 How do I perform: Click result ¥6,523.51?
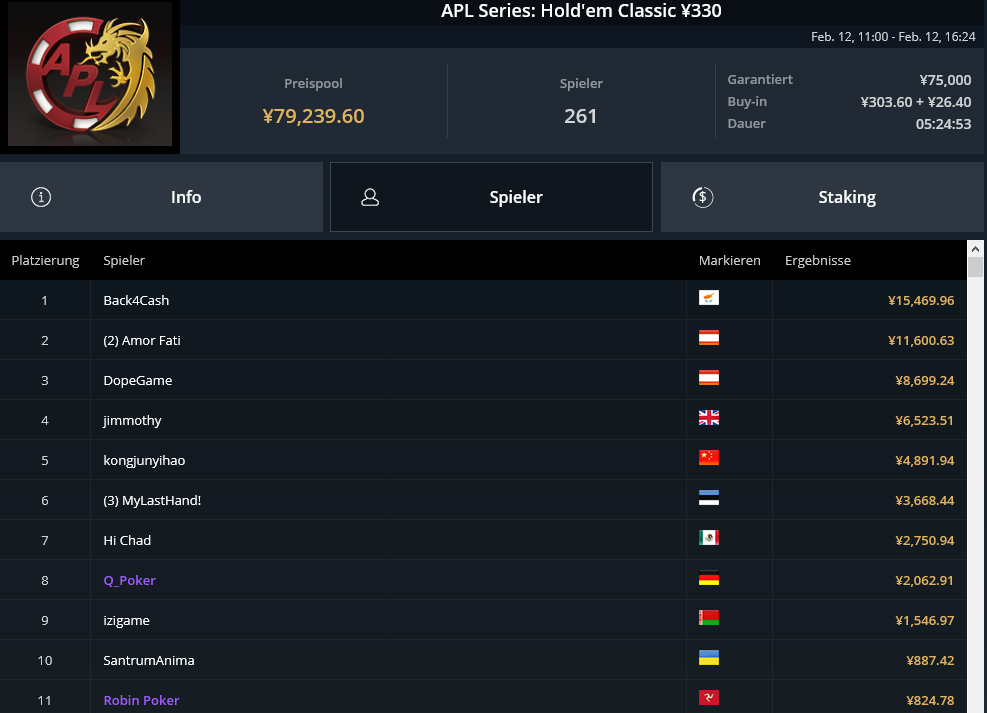tap(925, 420)
